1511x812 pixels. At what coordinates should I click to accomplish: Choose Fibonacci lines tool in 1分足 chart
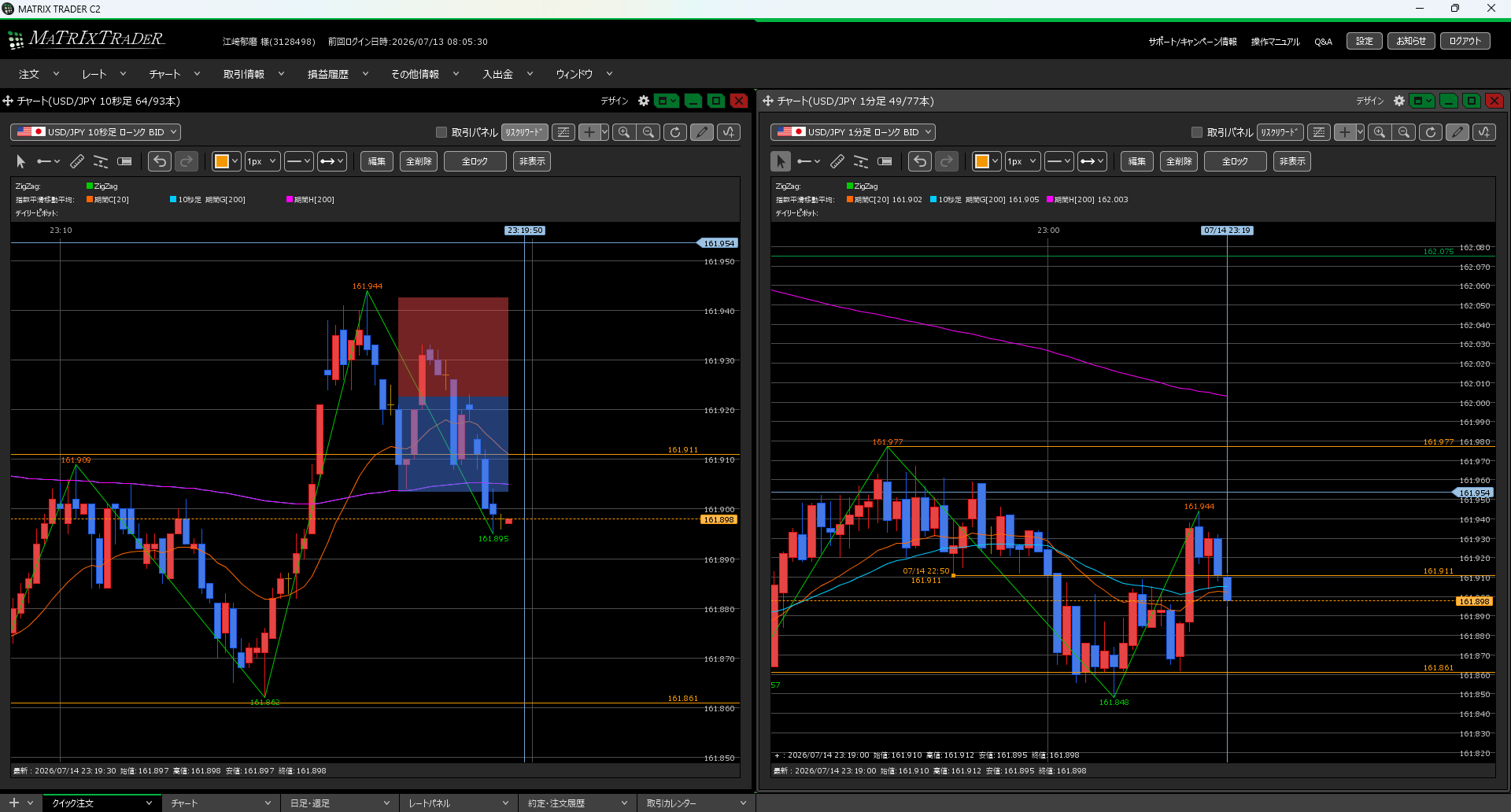tap(861, 161)
